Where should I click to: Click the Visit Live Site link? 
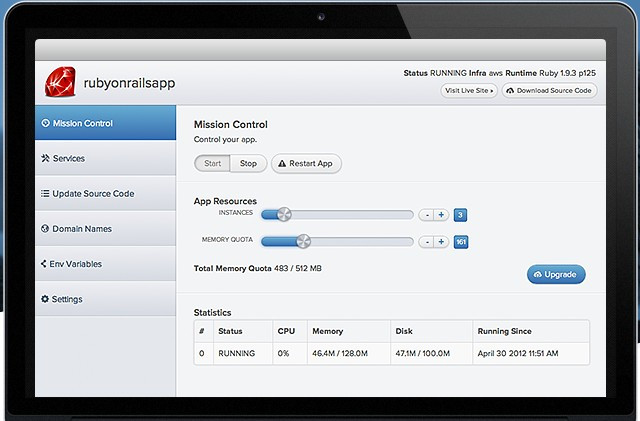[469, 90]
